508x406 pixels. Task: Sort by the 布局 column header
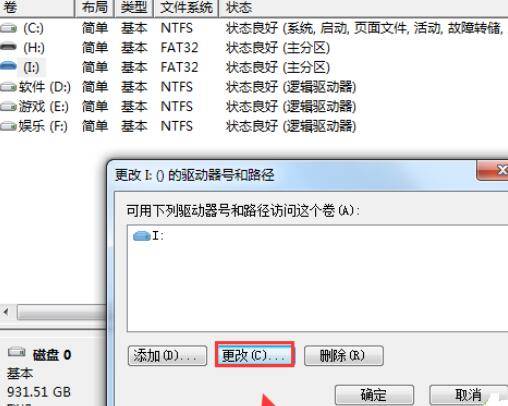(x=95, y=8)
